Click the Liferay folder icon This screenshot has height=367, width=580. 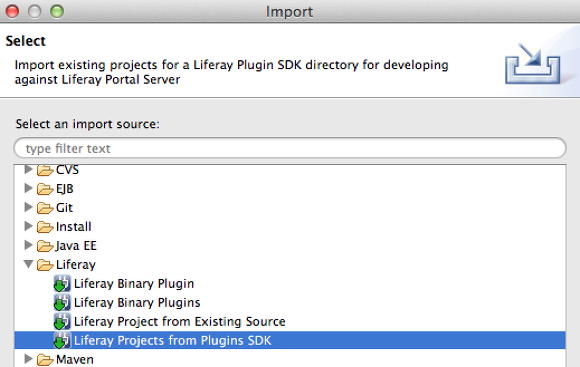click(x=45, y=265)
